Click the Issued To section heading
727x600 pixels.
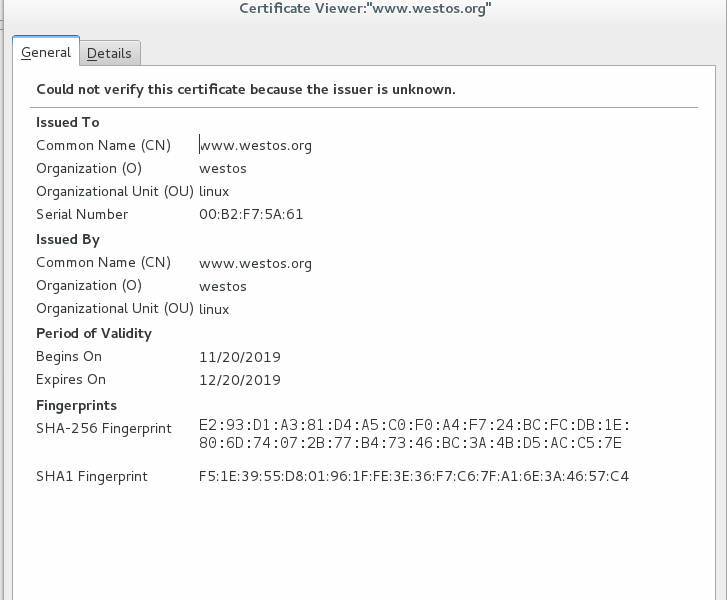point(68,122)
